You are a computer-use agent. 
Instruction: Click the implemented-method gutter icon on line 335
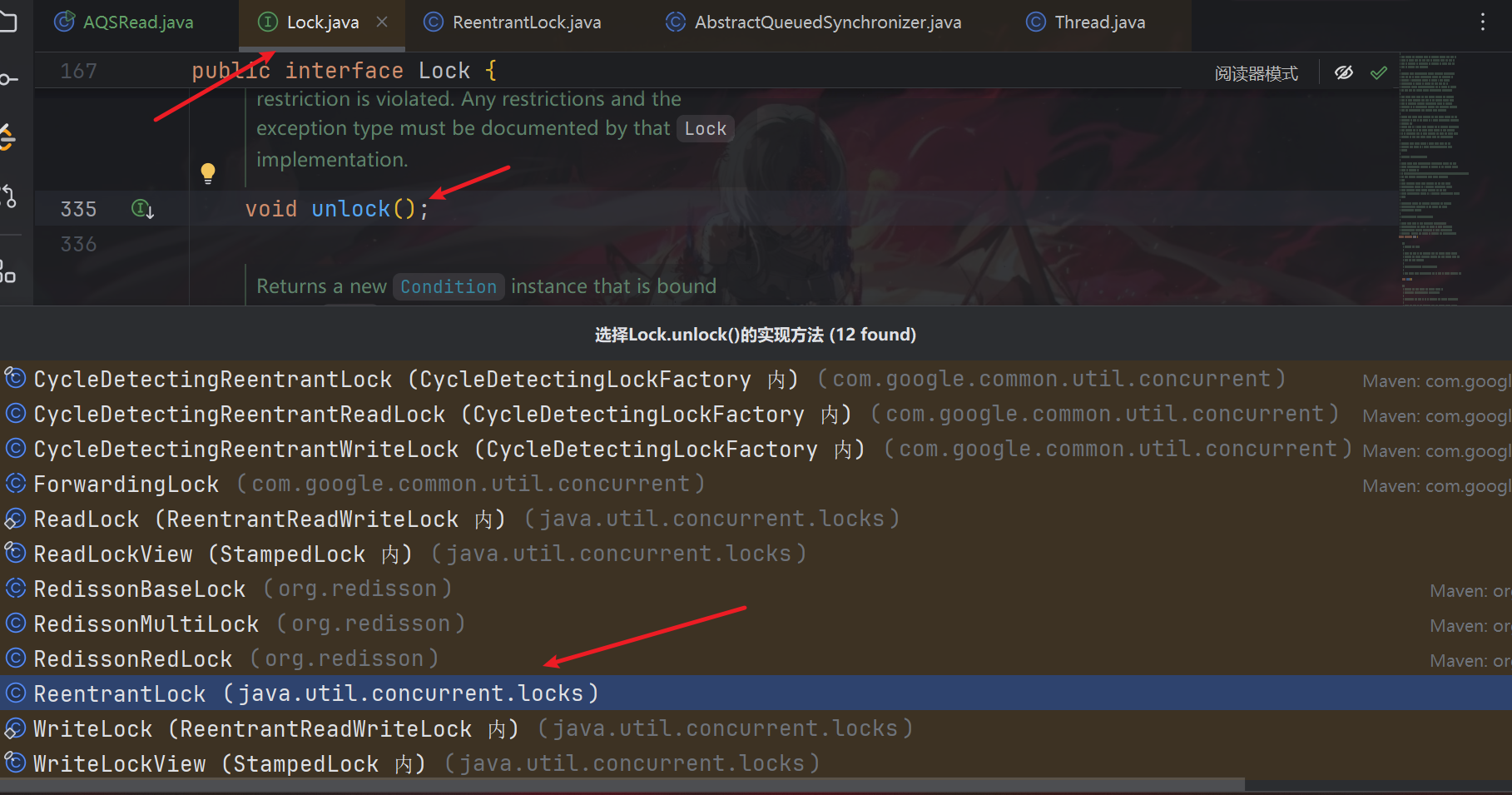pyautogui.click(x=142, y=209)
